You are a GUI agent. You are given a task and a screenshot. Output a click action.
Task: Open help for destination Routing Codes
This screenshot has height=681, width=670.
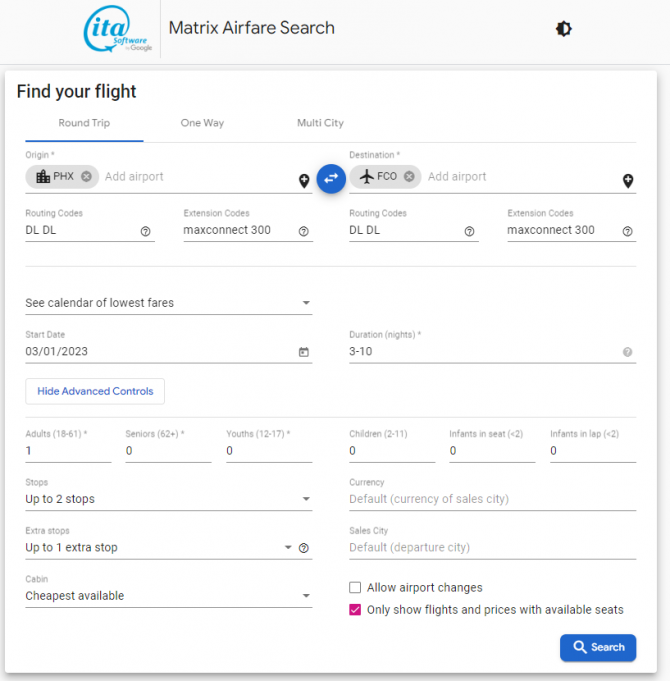469,231
